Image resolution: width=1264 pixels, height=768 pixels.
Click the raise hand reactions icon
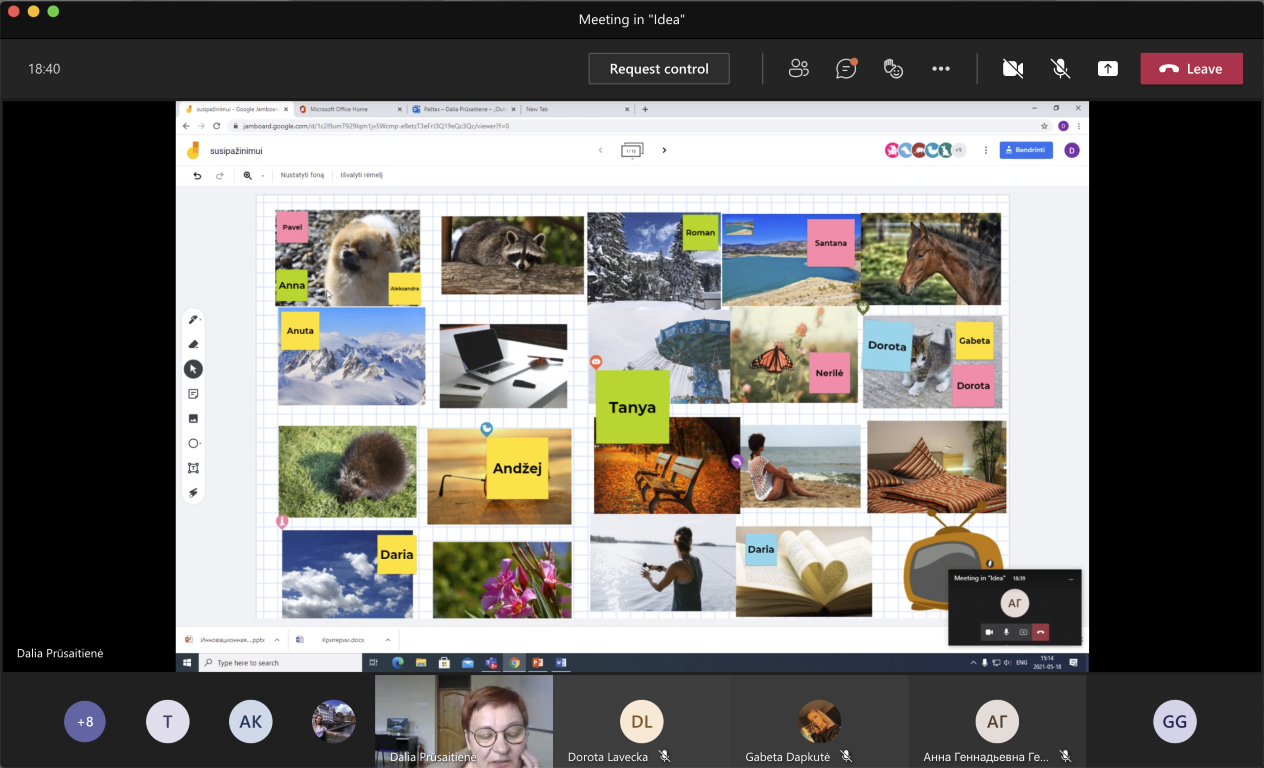[893, 69]
